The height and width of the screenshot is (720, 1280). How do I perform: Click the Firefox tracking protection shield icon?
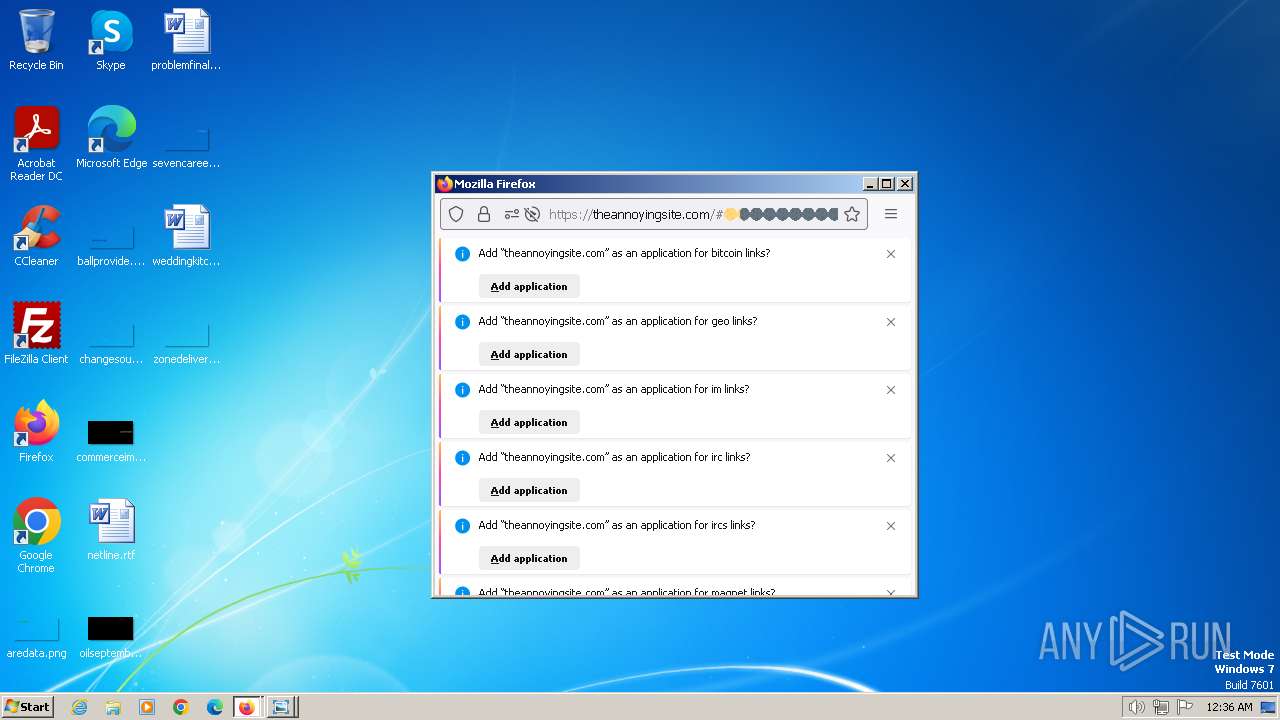click(x=456, y=214)
